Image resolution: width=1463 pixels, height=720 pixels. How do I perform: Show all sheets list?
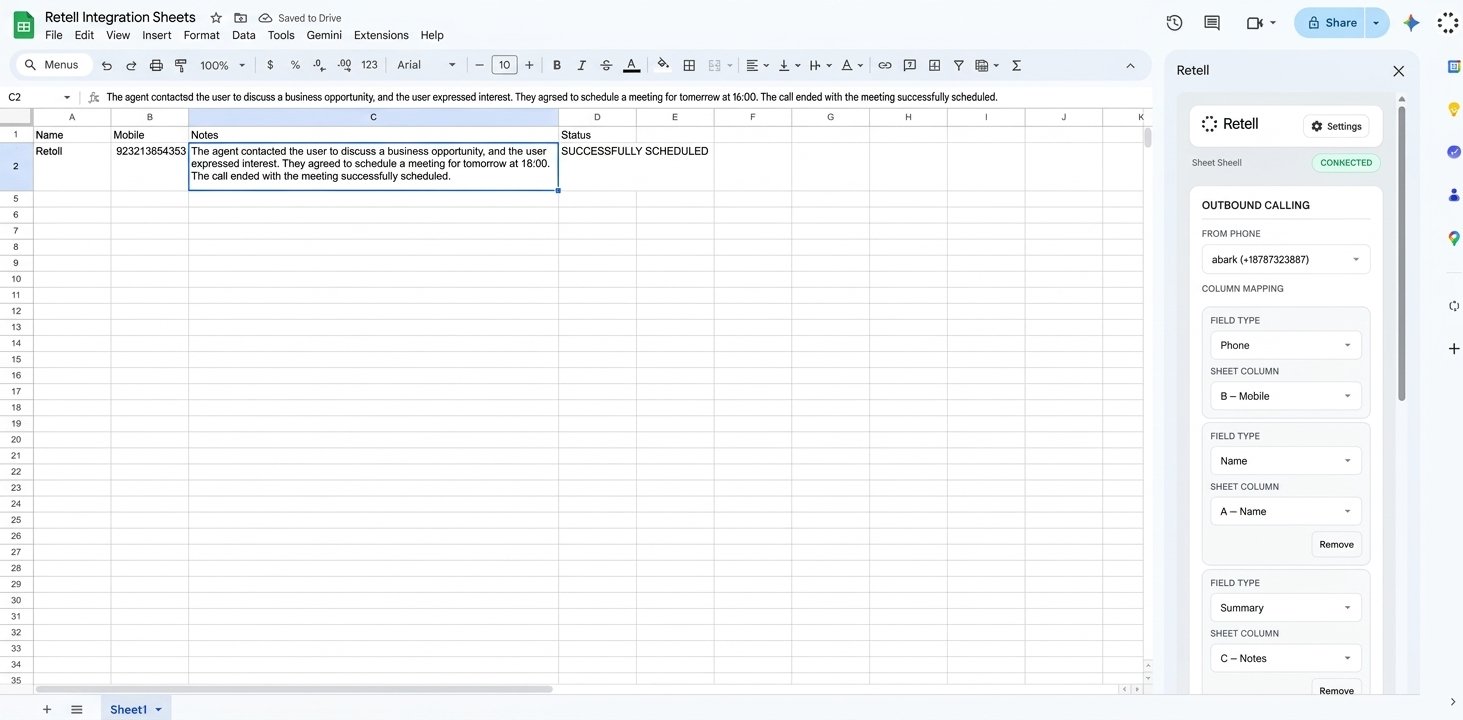pyautogui.click(x=77, y=709)
